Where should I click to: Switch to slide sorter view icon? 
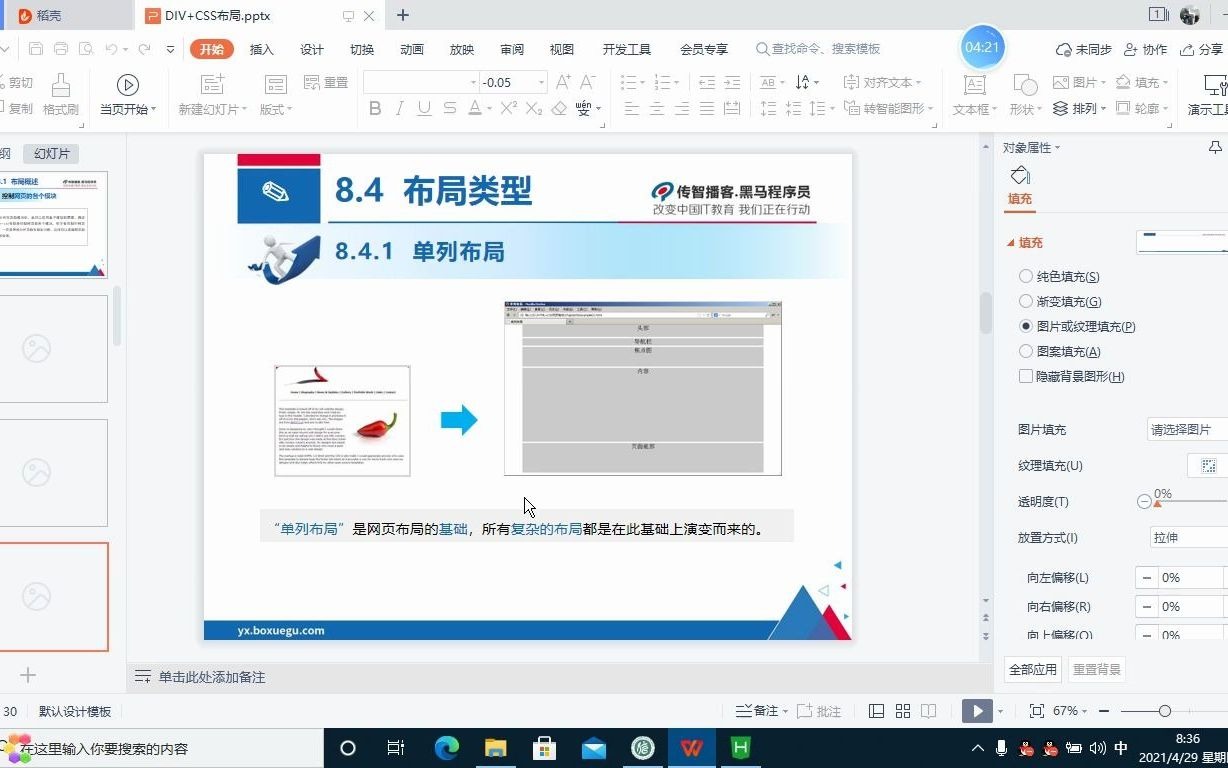click(902, 710)
